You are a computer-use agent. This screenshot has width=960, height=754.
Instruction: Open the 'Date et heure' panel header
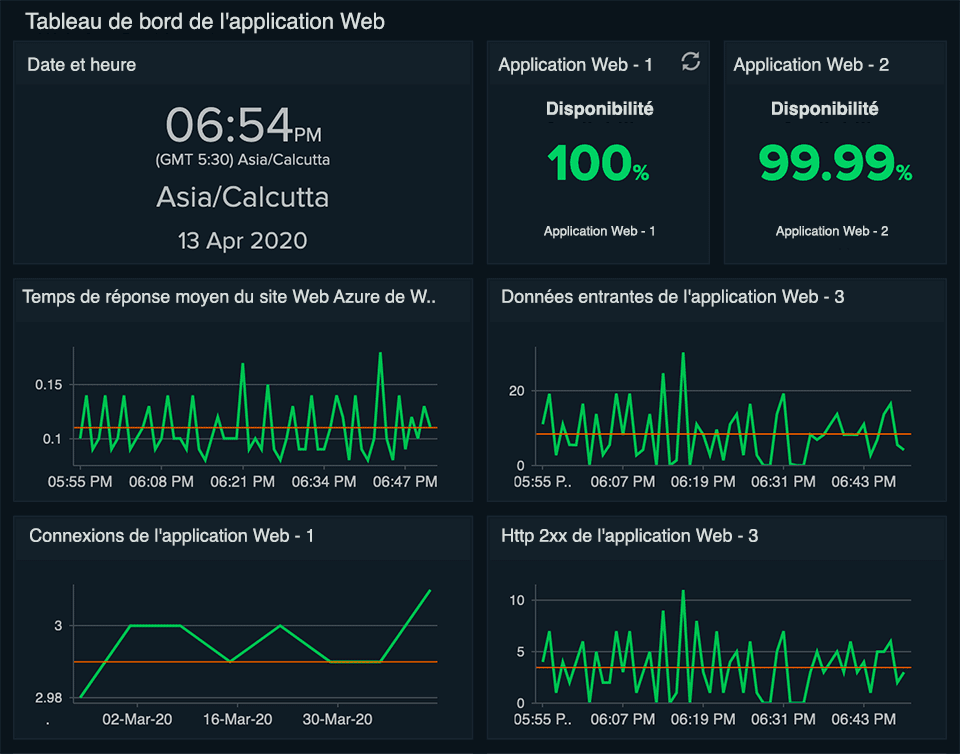(x=81, y=65)
